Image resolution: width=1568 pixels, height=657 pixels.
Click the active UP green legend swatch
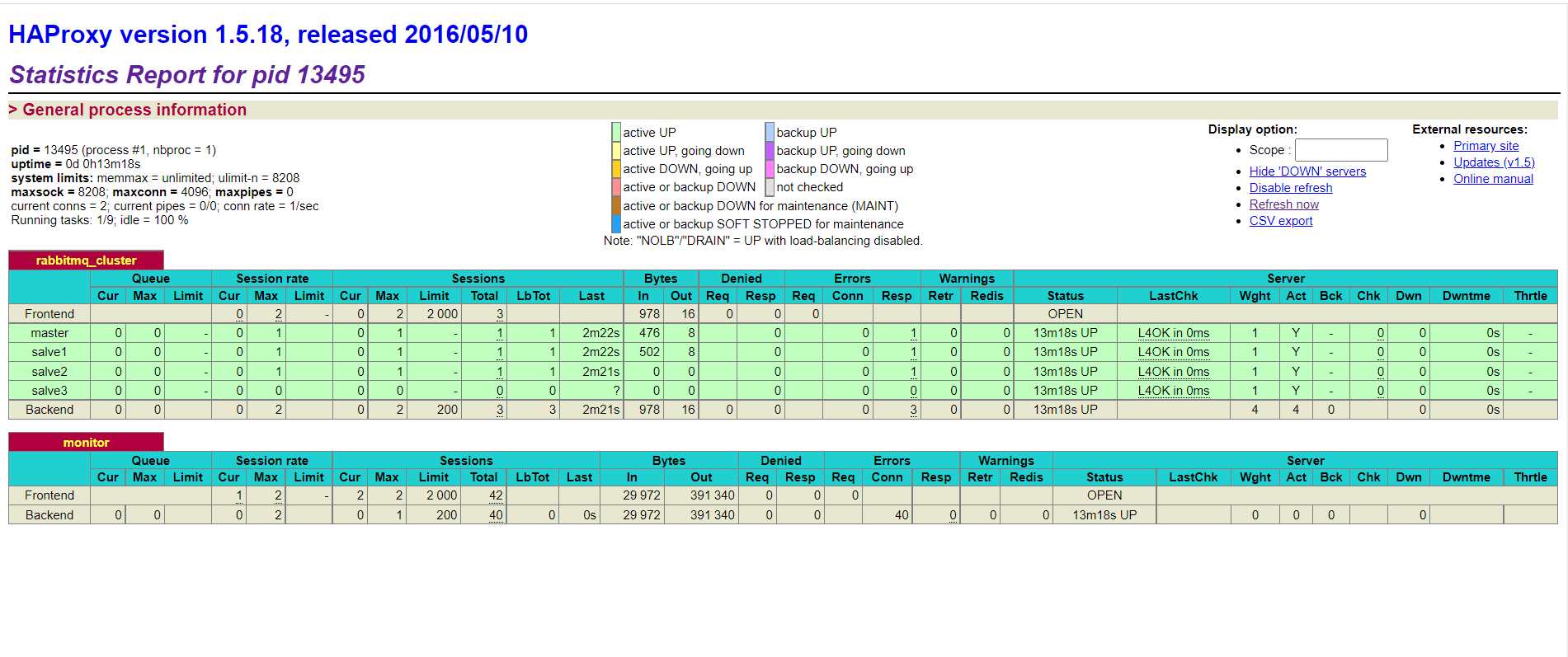click(x=616, y=132)
